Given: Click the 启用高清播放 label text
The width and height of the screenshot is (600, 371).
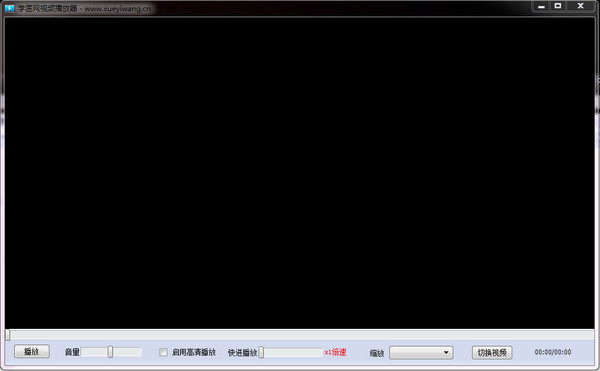Looking at the screenshot, I should point(194,352).
